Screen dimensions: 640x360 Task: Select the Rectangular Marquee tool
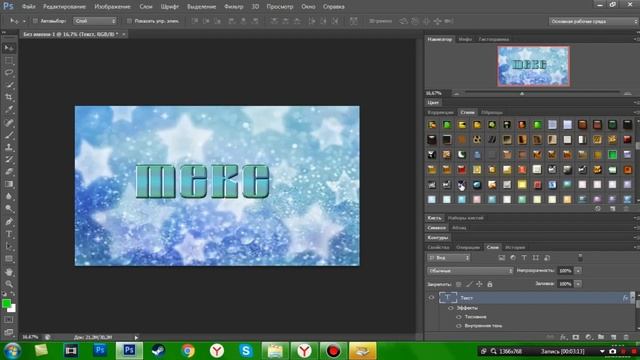click(x=9, y=60)
